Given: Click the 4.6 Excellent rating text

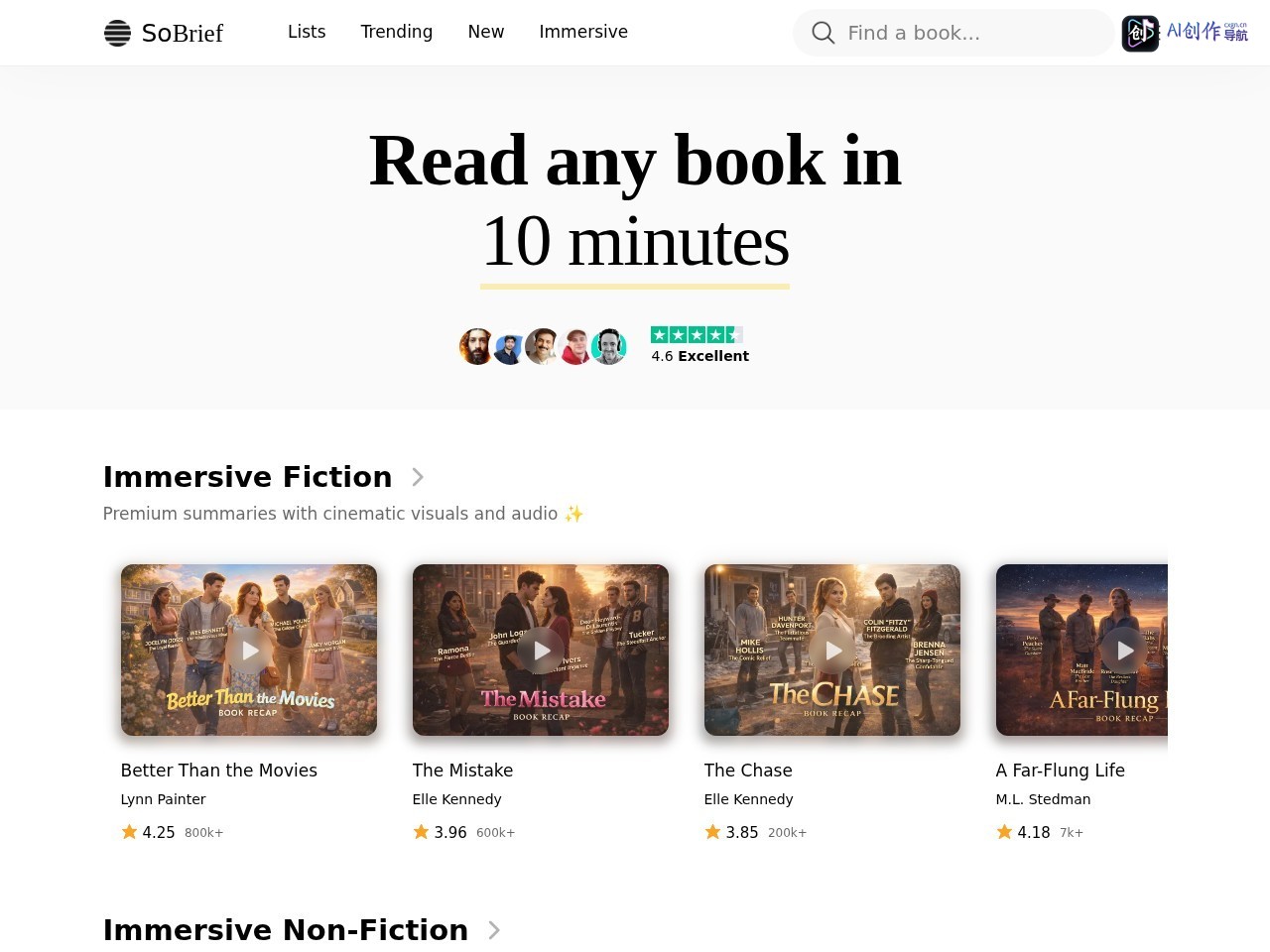Looking at the screenshot, I should tap(700, 356).
